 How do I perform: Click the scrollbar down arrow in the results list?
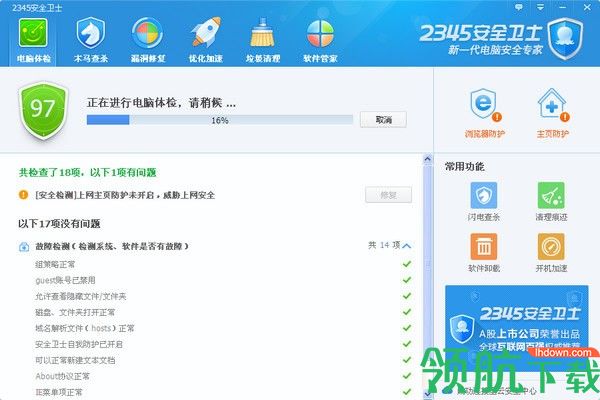[x=428, y=393]
